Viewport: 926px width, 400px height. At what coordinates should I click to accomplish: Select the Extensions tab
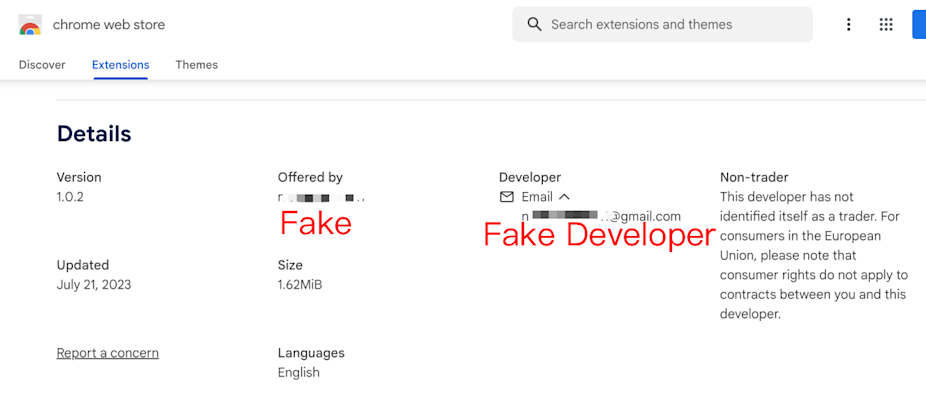coord(120,65)
